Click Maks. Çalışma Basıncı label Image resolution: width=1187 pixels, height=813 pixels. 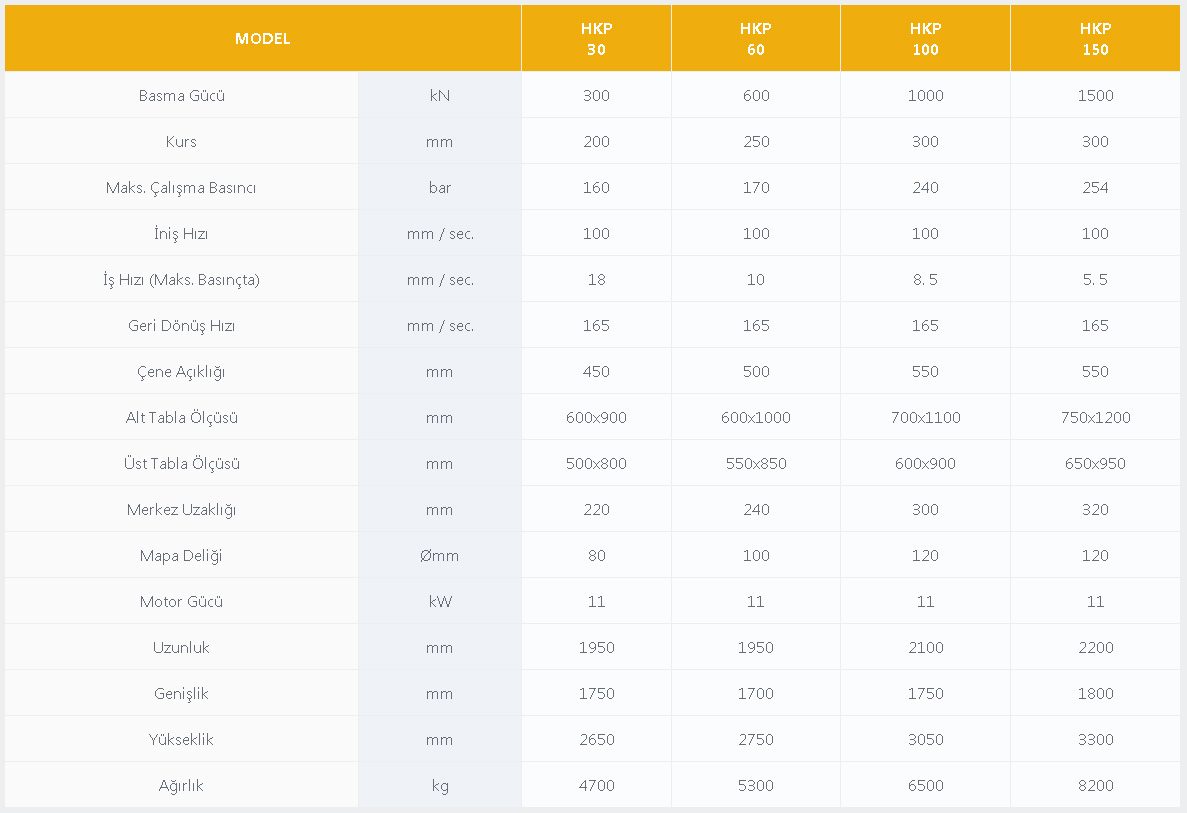[181, 188]
